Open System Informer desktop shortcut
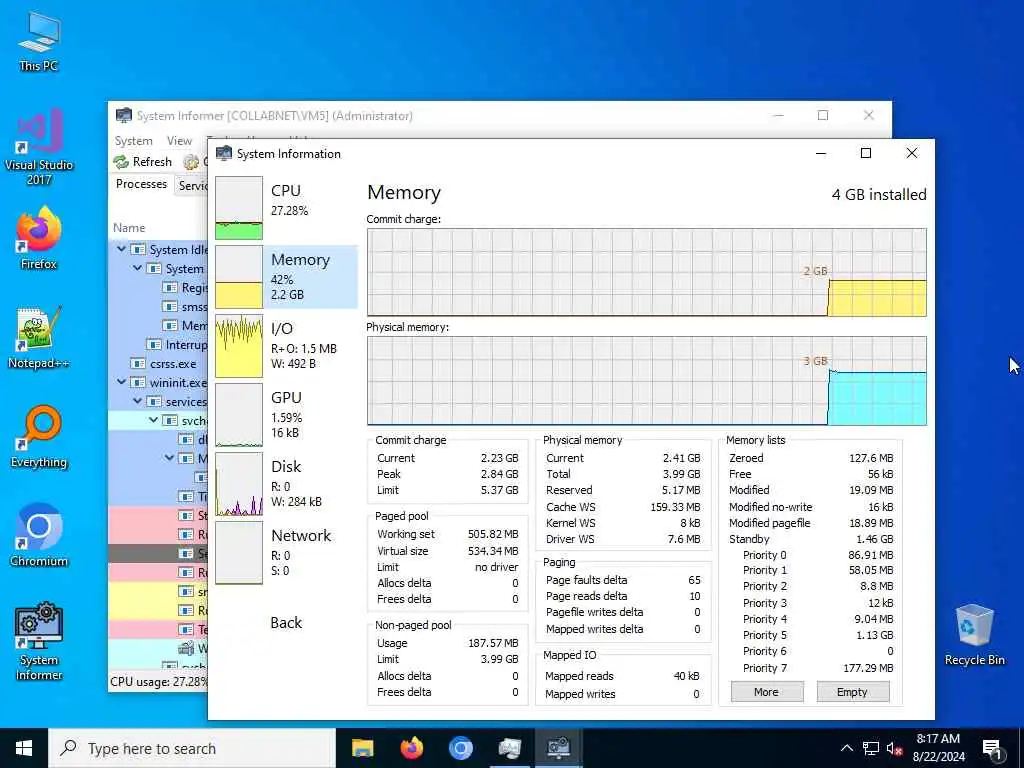1024x768 pixels. pos(39,641)
